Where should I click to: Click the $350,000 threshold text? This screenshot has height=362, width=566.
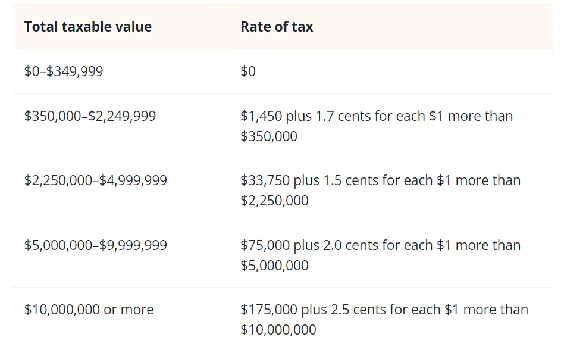tap(269, 136)
